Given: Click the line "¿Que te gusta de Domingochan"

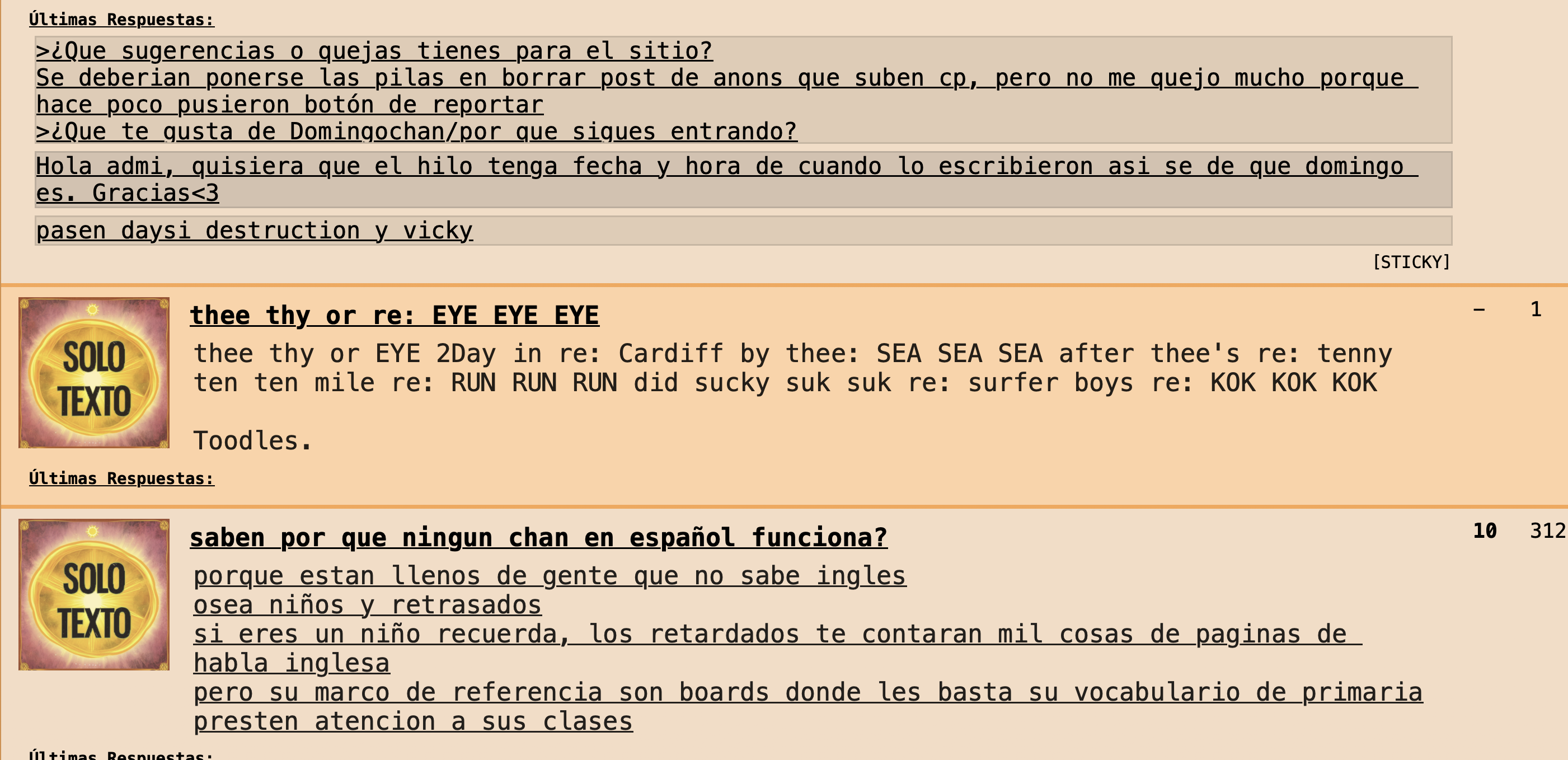Looking at the screenshot, I should pyautogui.click(x=416, y=132).
